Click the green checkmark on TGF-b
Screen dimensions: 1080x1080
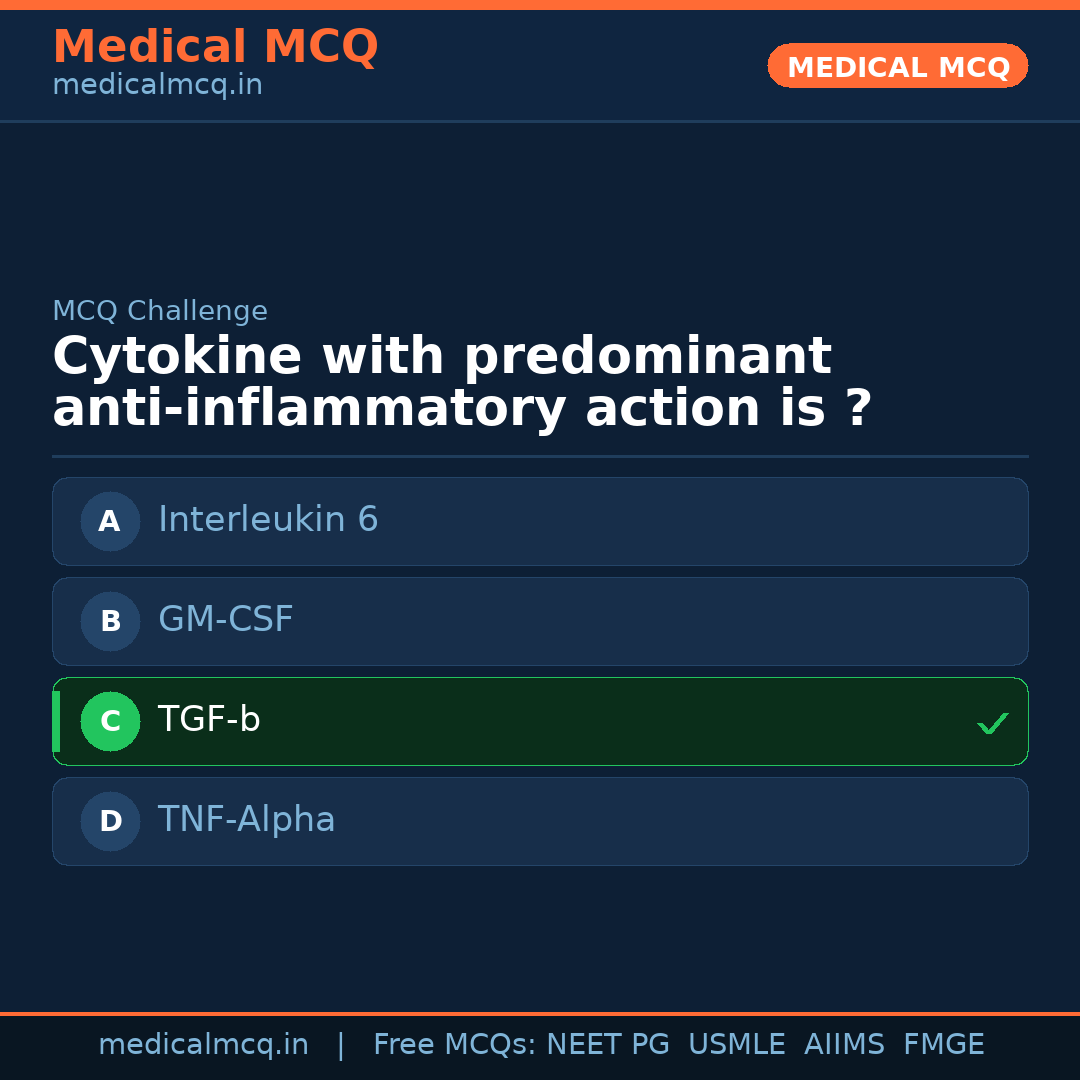[x=992, y=723]
